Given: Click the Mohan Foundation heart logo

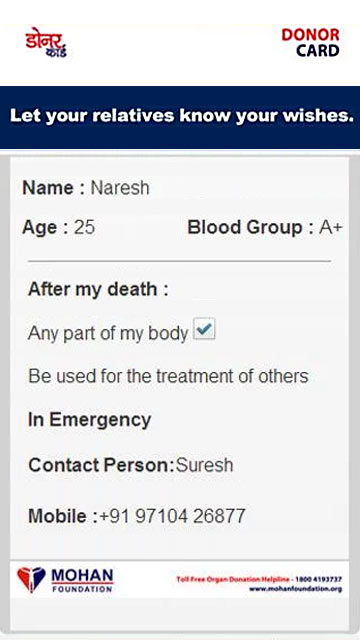Looking at the screenshot, I should tap(31, 579).
